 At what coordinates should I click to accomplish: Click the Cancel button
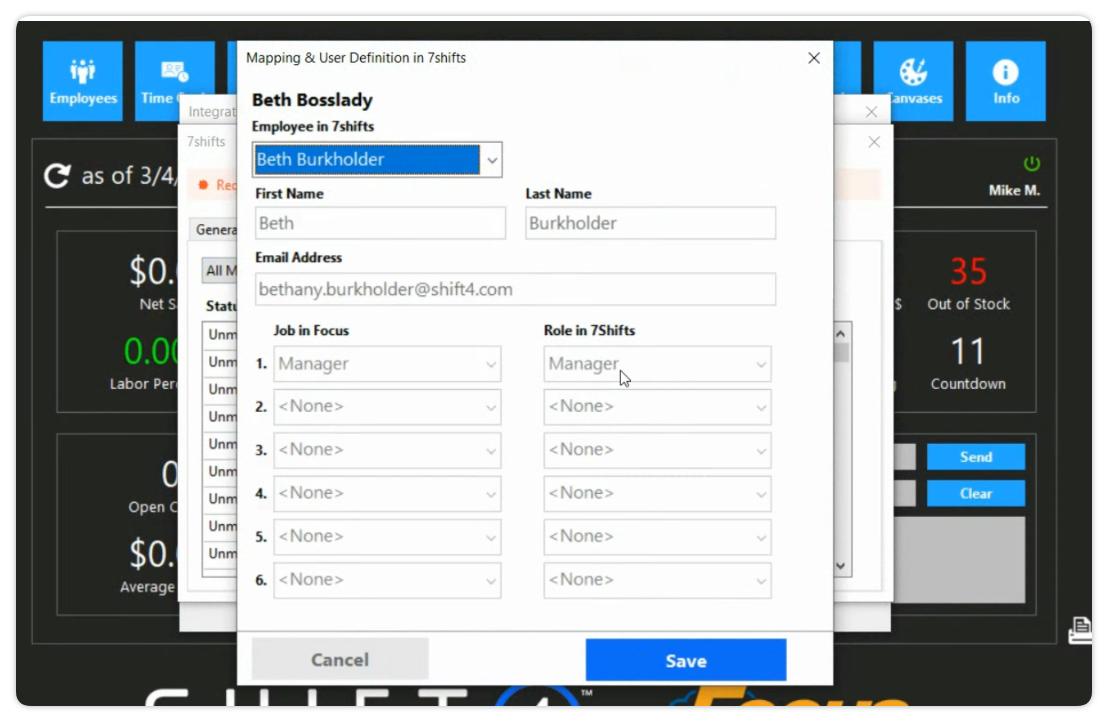[x=340, y=660]
